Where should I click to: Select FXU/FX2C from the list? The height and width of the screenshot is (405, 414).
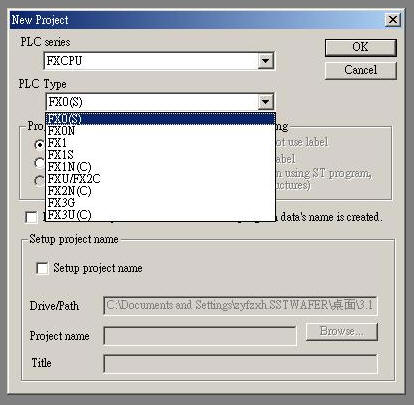coord(160,179)
